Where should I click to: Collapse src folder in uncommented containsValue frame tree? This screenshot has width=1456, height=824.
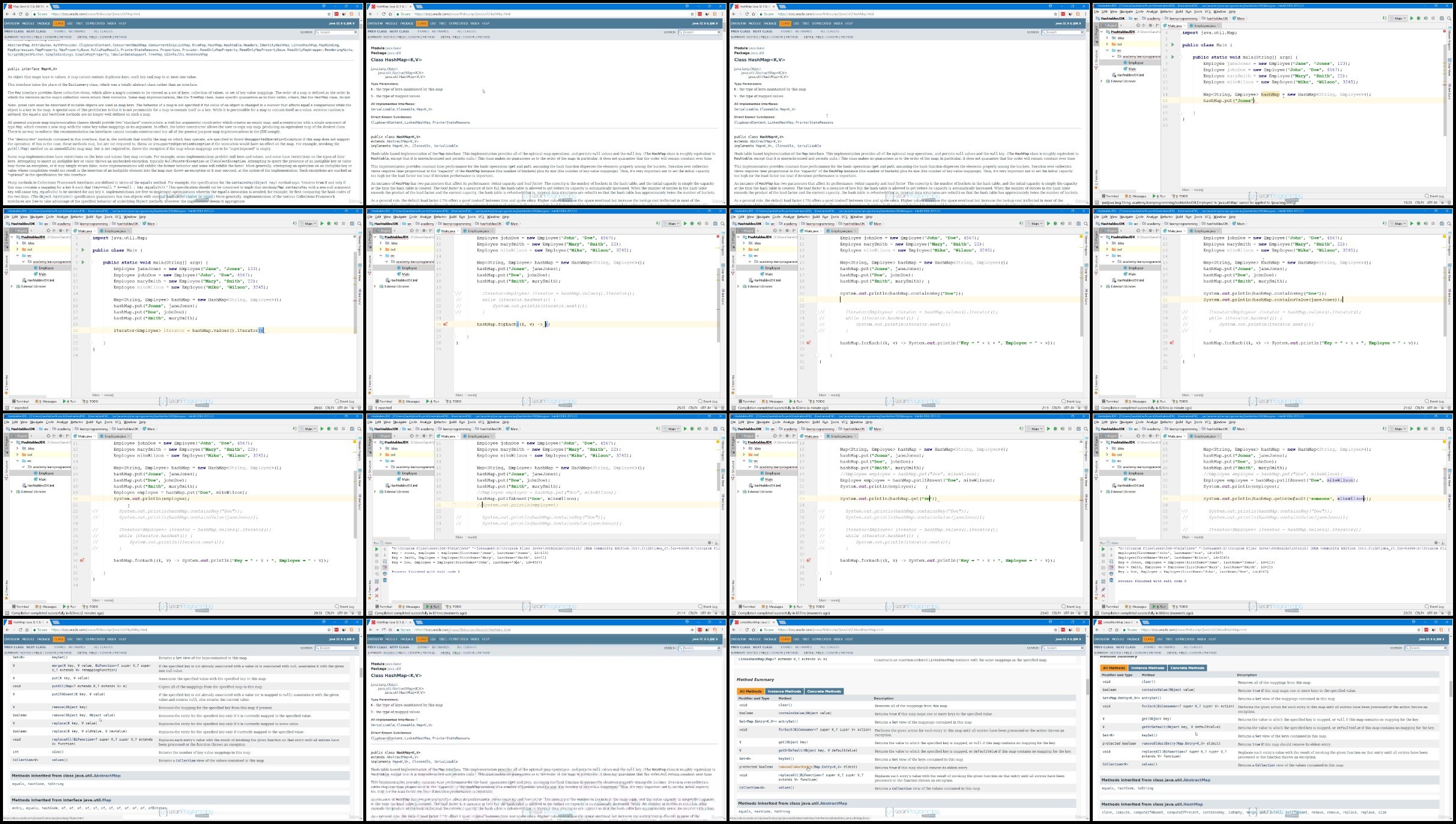[x=1107, y=256]
